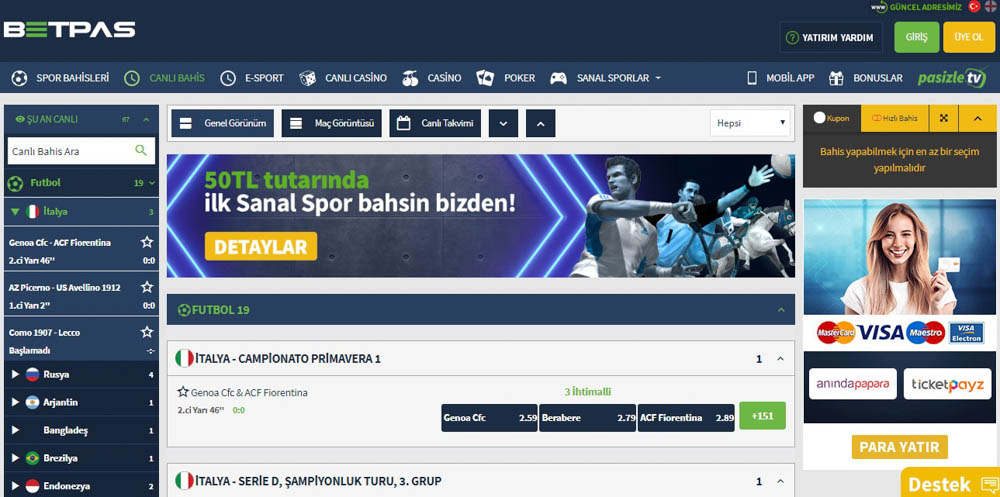This screenshot has height=497, width=1000.
Task: Click the Turkish flag language icon
Action: 973,6
